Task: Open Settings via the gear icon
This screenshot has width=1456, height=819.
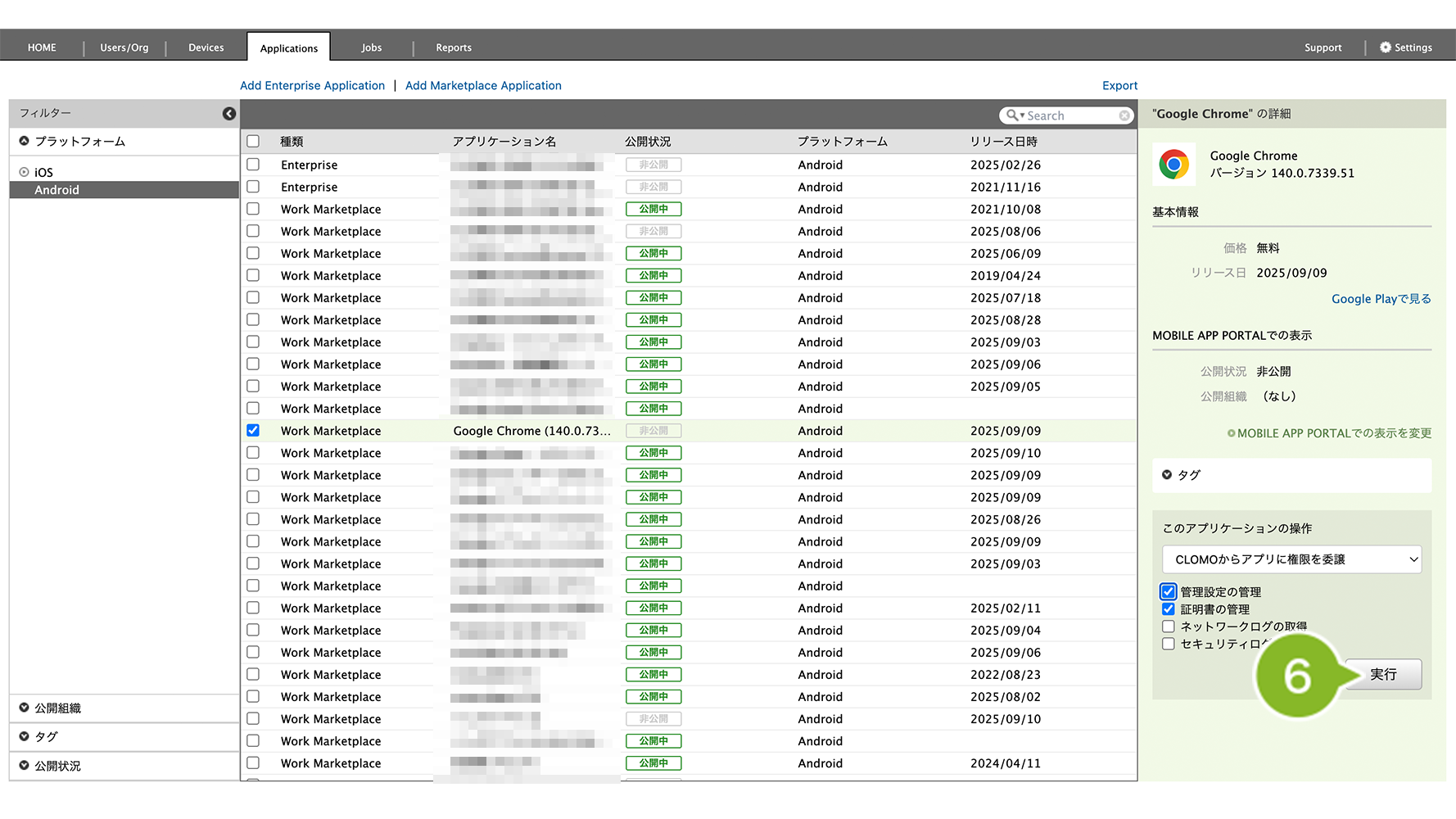Action: coord(1386,48)
